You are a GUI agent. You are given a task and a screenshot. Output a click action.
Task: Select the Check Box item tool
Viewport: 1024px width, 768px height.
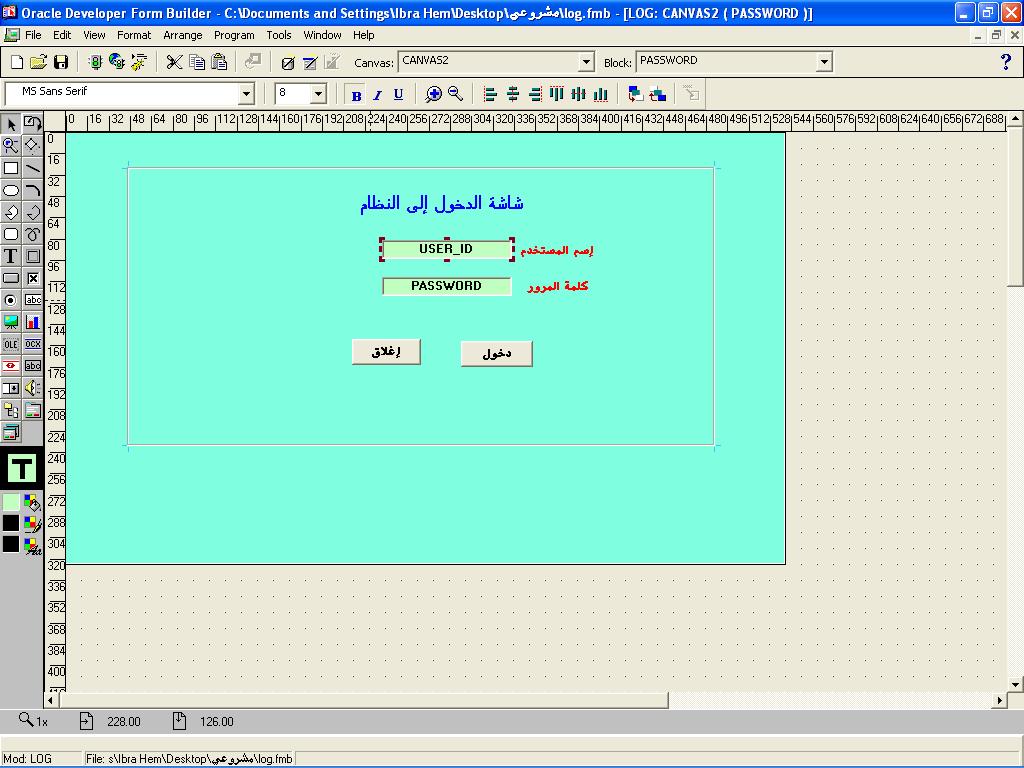[x=33, y=278]
